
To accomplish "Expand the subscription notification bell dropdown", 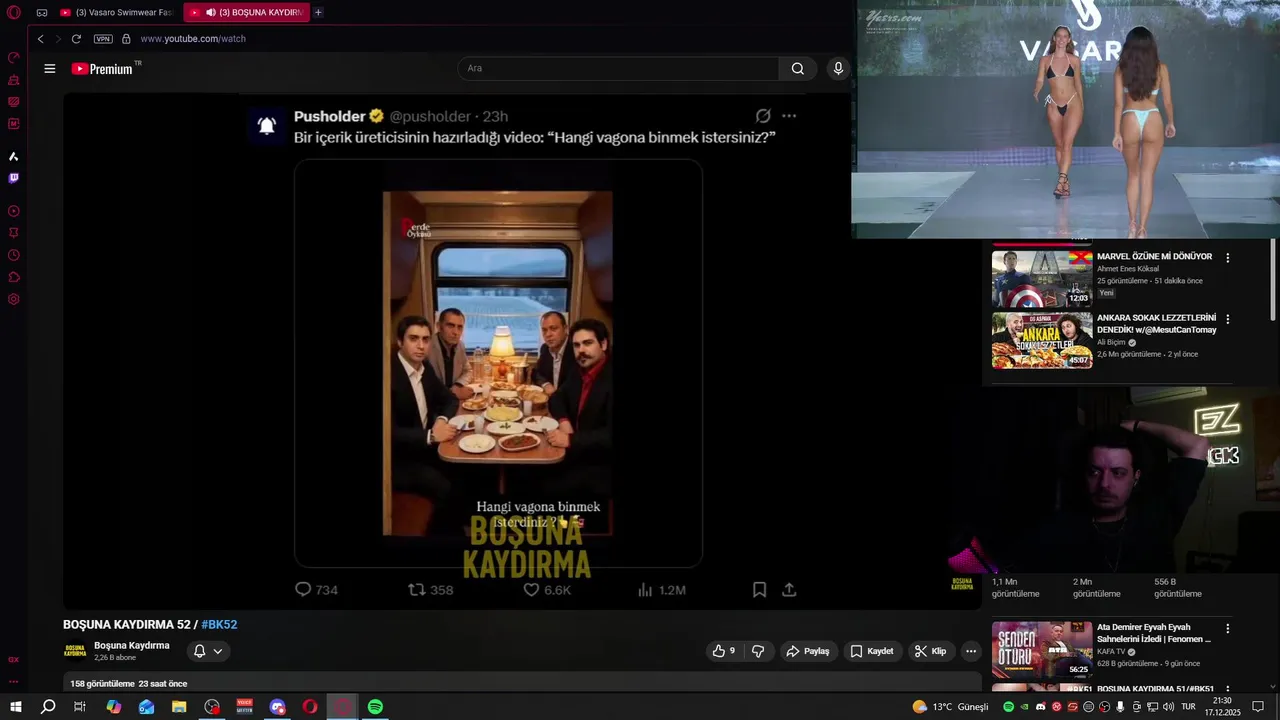I will (x=208, y=651).
